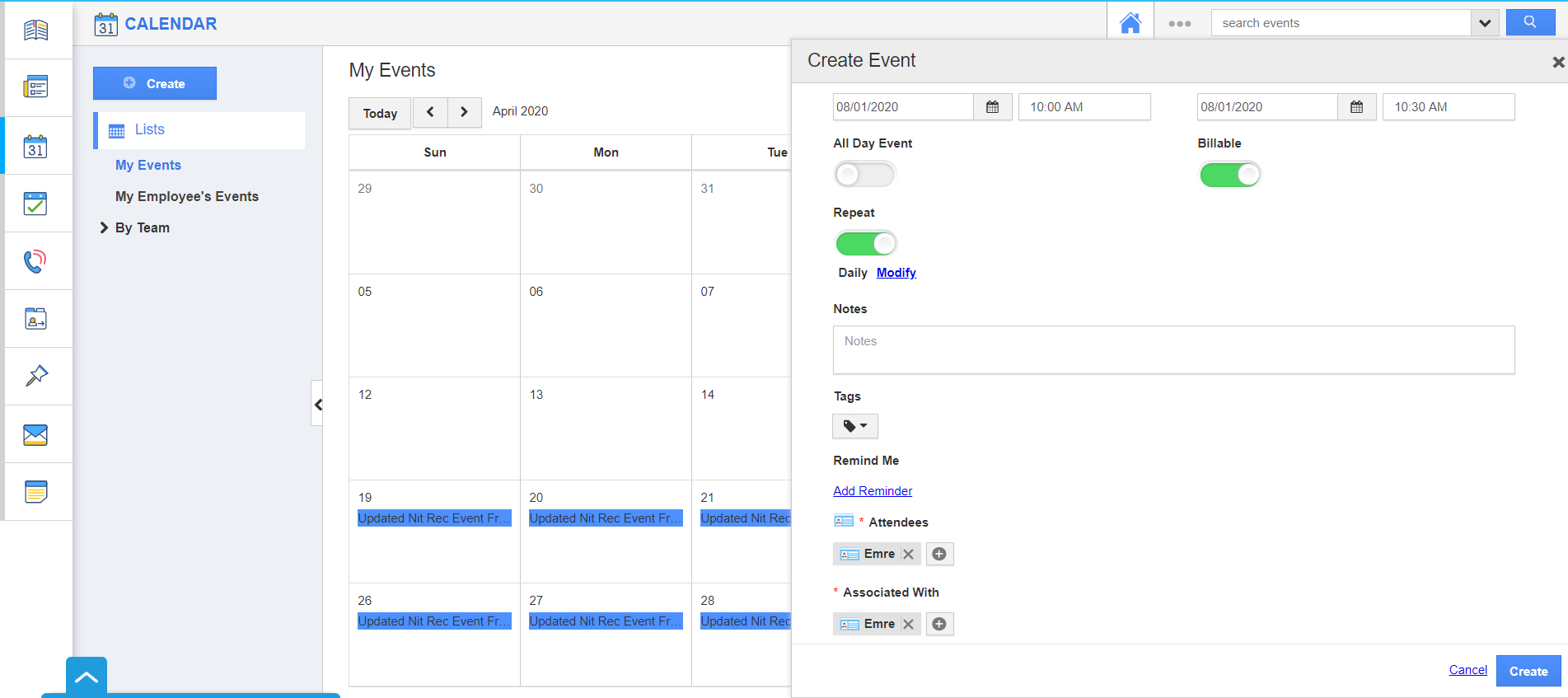Disable the Repeat toggle
The width and height of the screenshot is (1568, 698).
coord(865,244)
